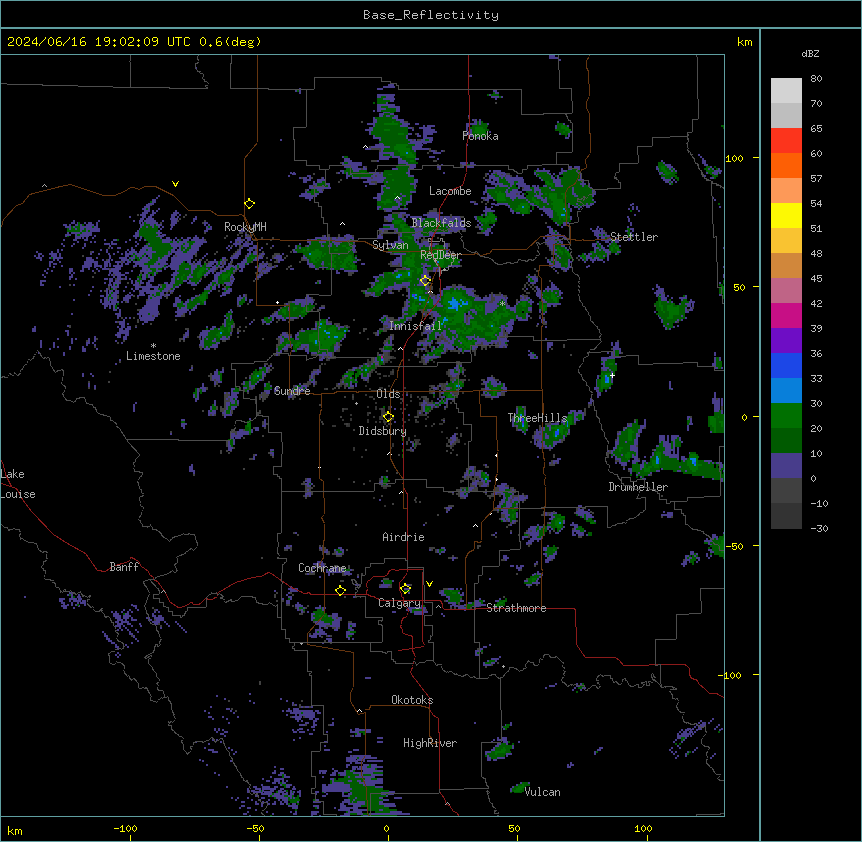Click the magenta 39-42 dBZ legend swatch

coord(786,315)
